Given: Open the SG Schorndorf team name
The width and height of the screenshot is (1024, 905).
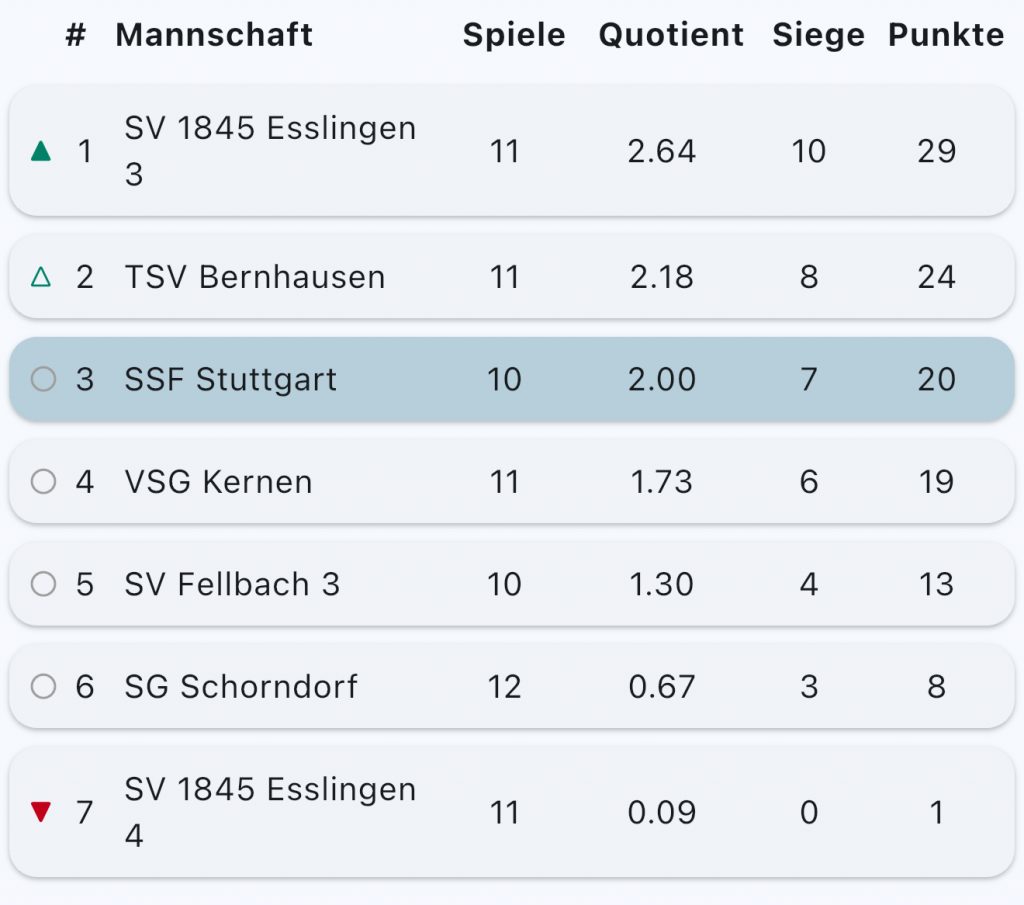Looking at the screenshot, I should tap(241, 686).
